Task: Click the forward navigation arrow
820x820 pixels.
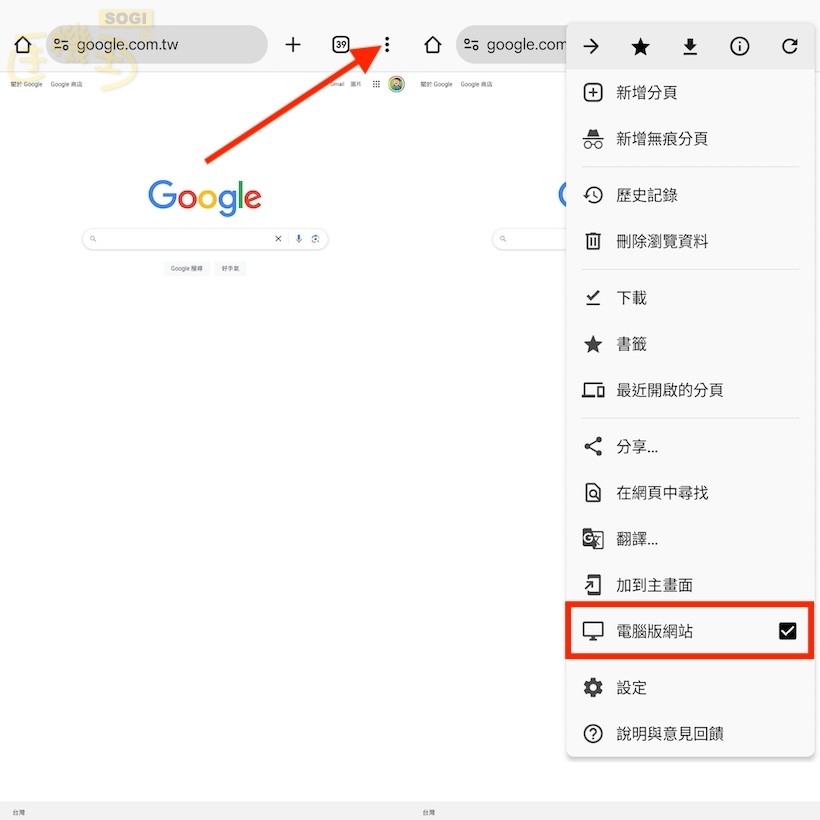Action: [591, 46]
